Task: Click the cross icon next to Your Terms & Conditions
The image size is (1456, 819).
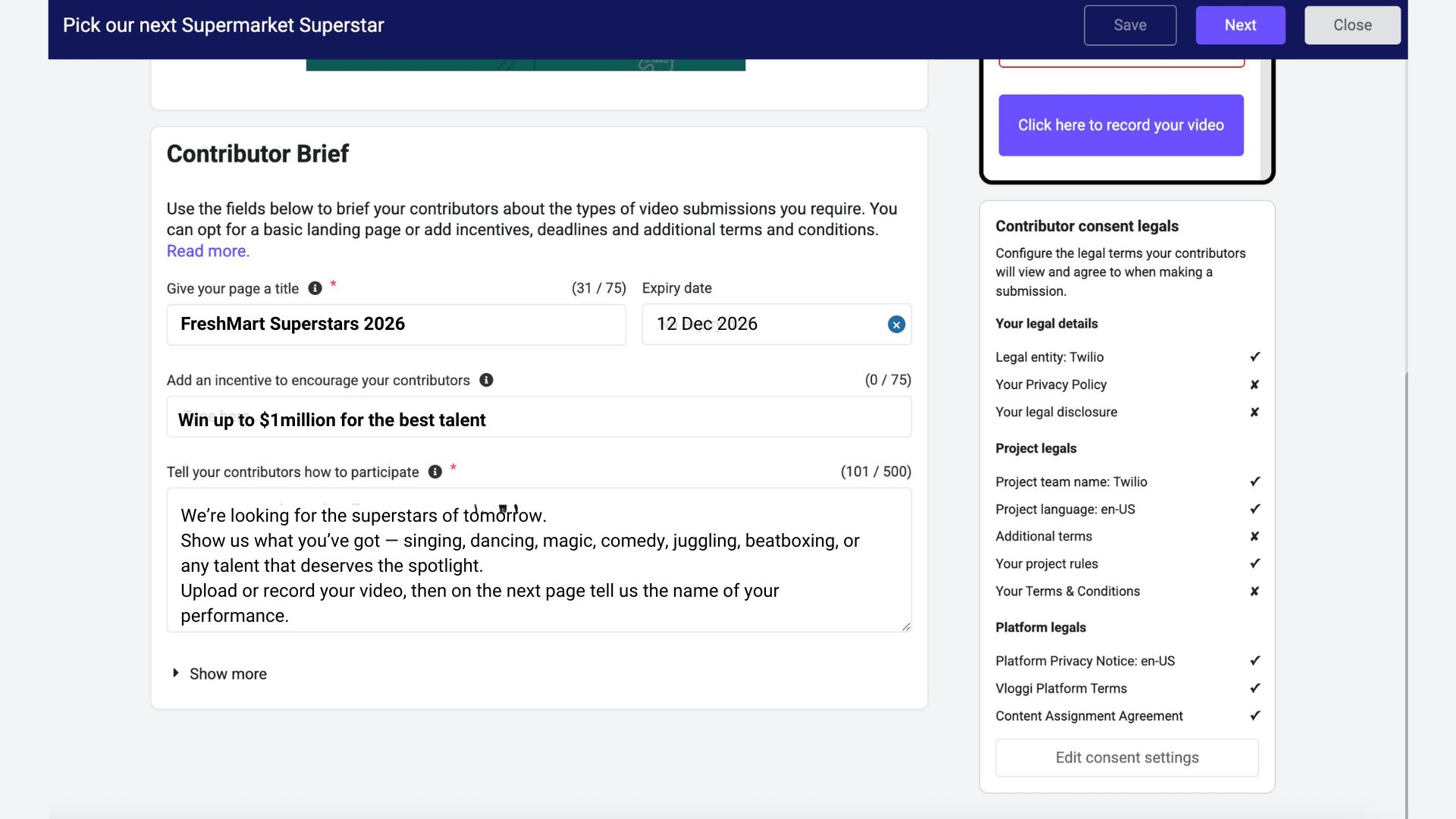Action: pyautogui.click(x=1254, y=591)
